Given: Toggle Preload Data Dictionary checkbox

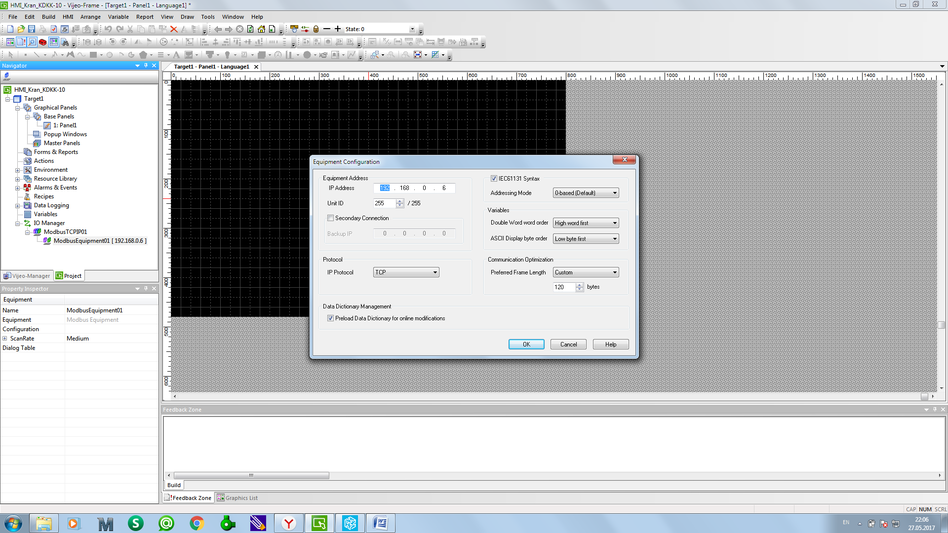Looking at the screenshot, I should pos(331,318).
